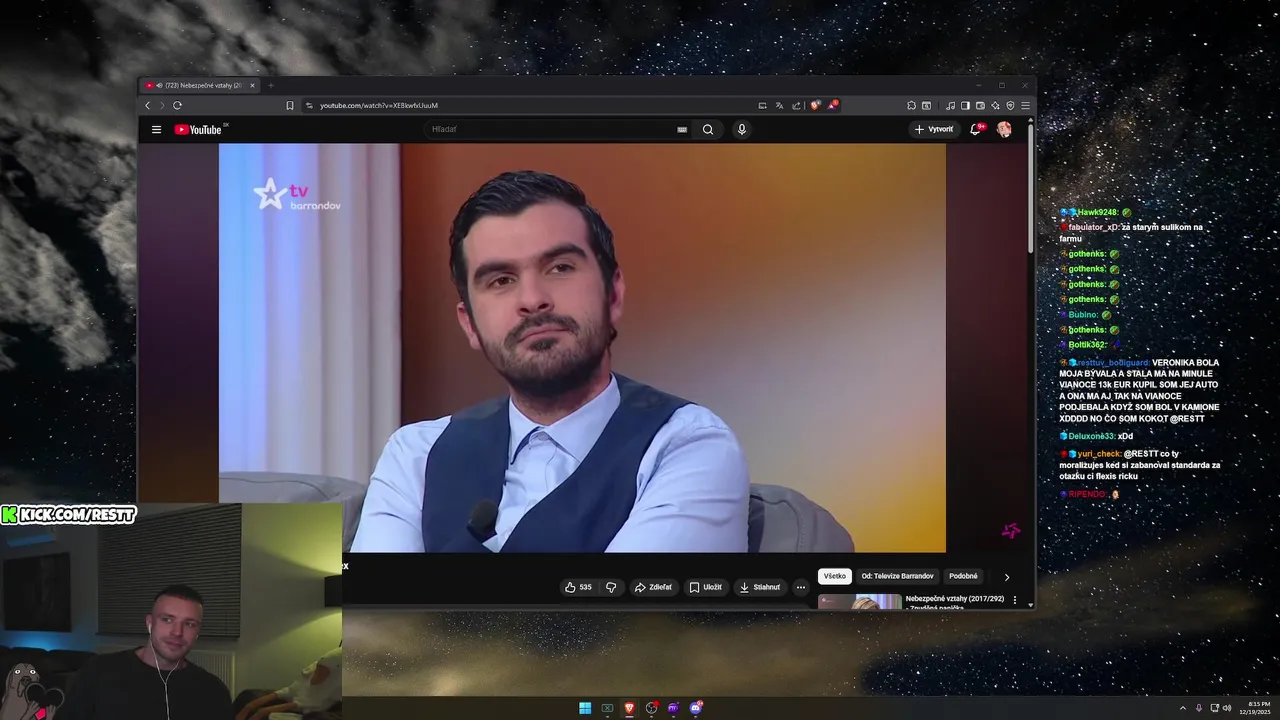This screenshot has width=1280, height=720.
Task: Open the clock showing 8:15 PM
Action: (1256, 708)
